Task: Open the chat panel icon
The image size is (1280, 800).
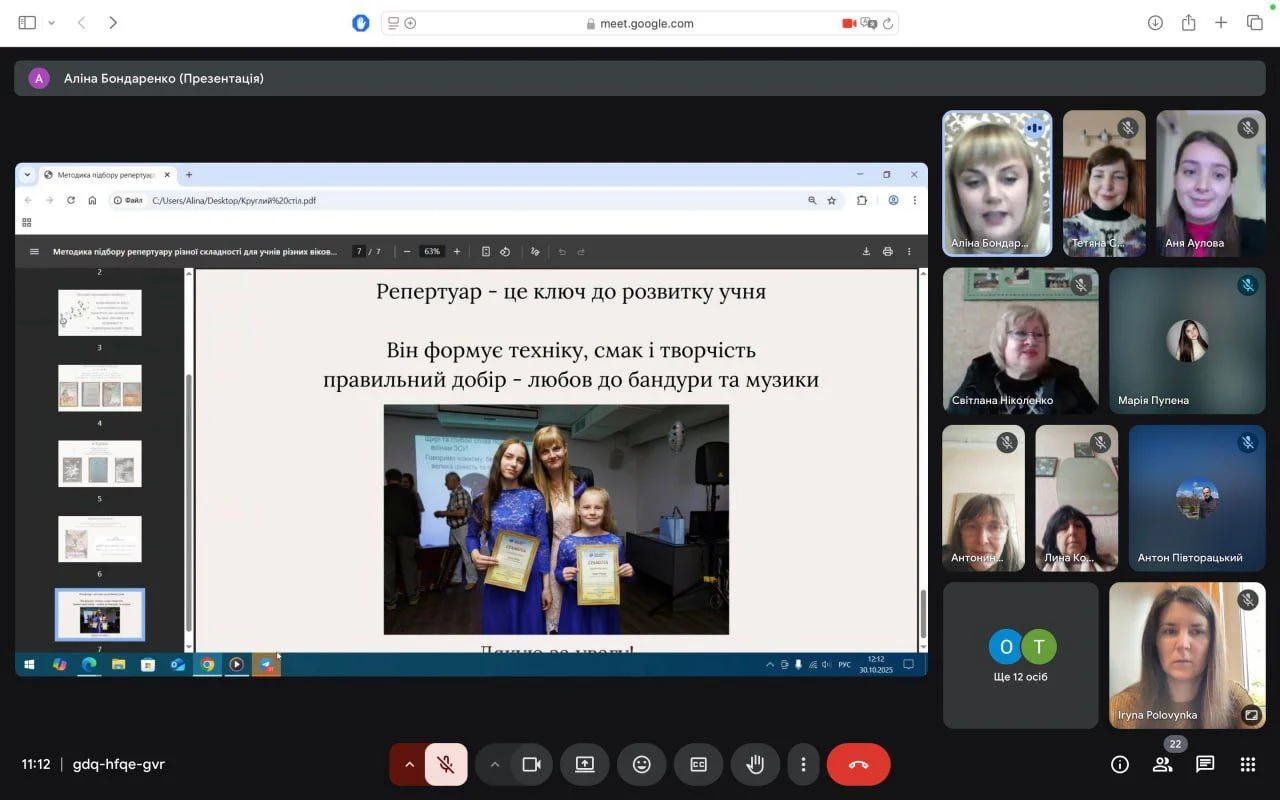Action: tap(1205, 765)
